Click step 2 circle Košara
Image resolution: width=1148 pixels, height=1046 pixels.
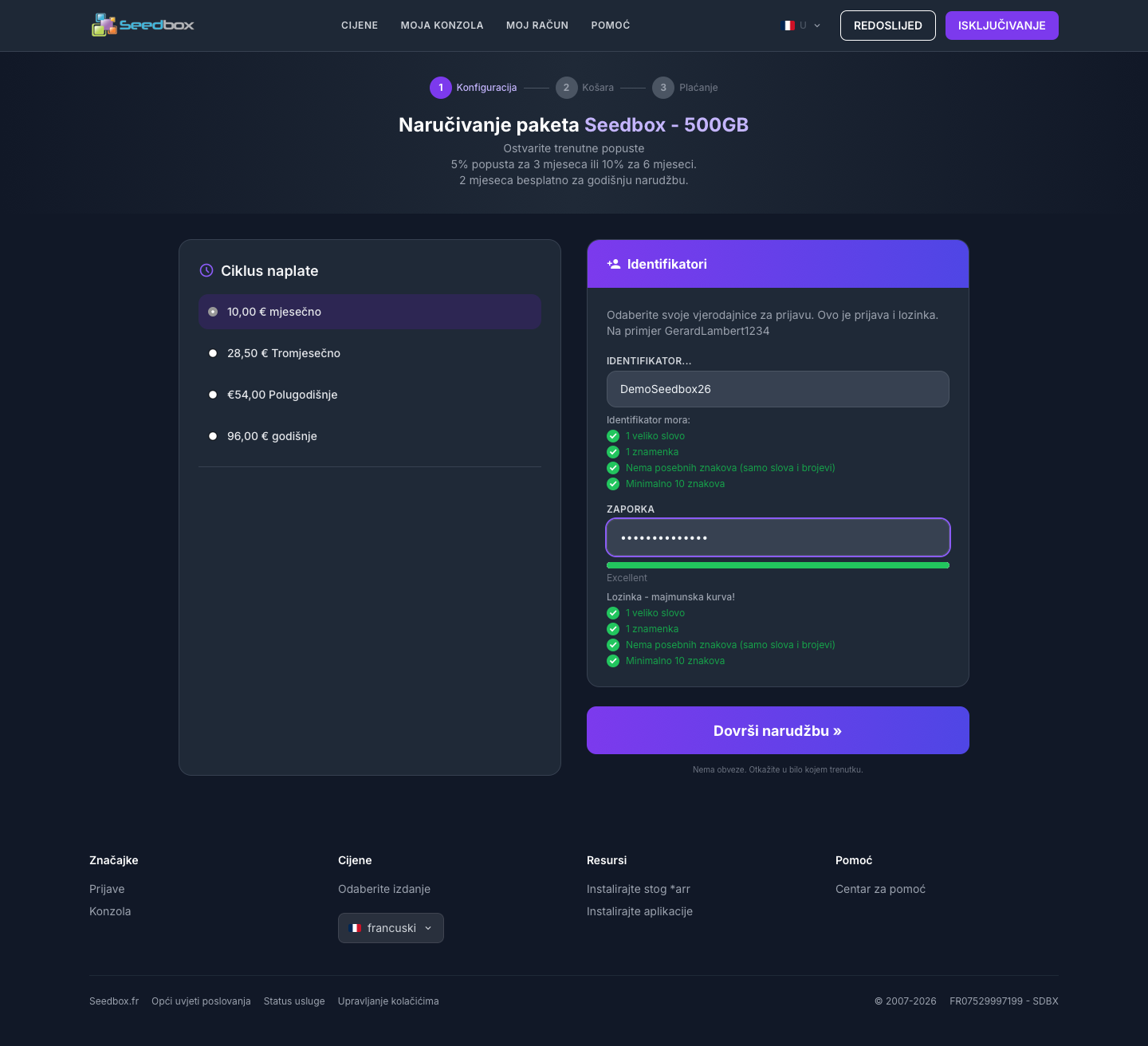(567, 88)
